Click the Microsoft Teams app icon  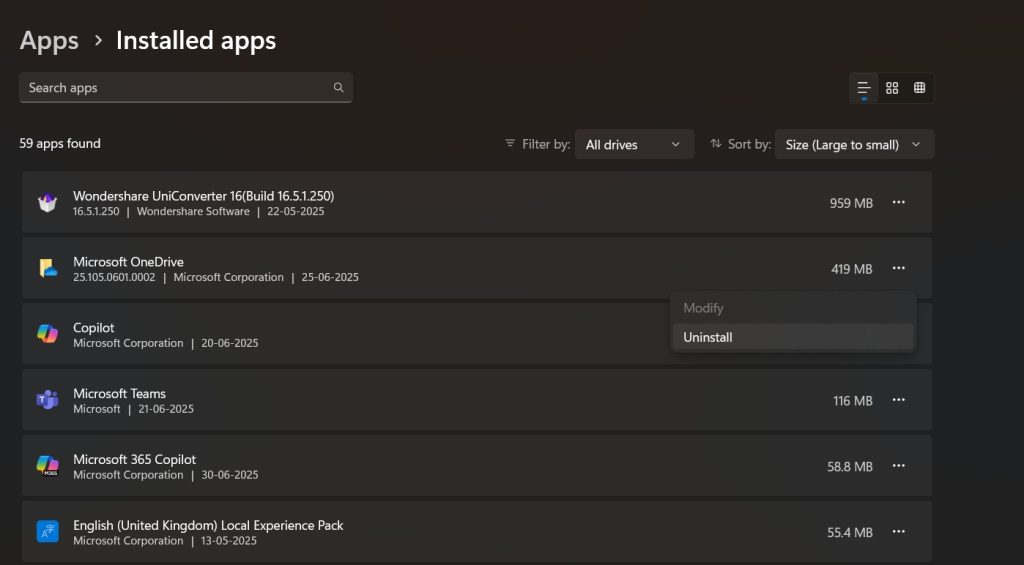(x=47, y=400)
